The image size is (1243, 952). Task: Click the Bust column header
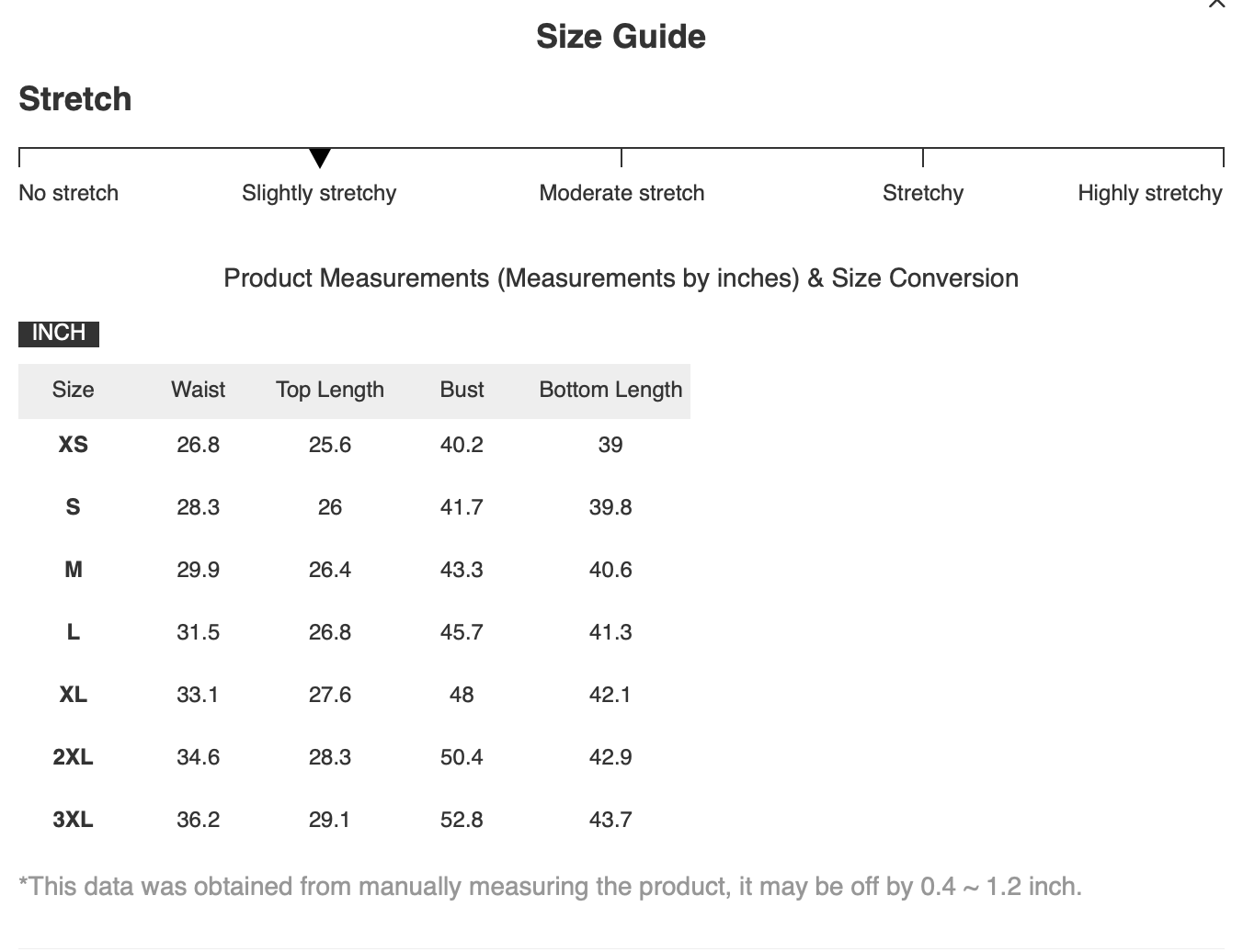[x=462, y=390]
